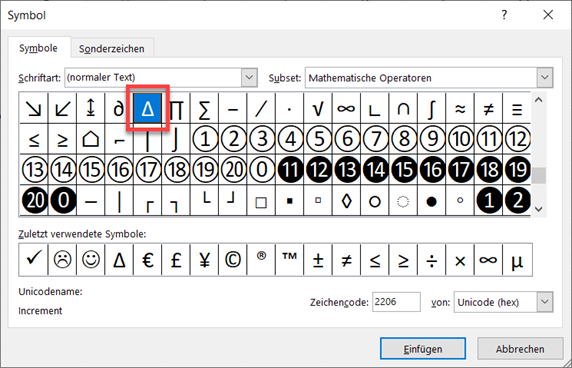Select Delta in the recently used symbols row

click(x=119, y=260)
